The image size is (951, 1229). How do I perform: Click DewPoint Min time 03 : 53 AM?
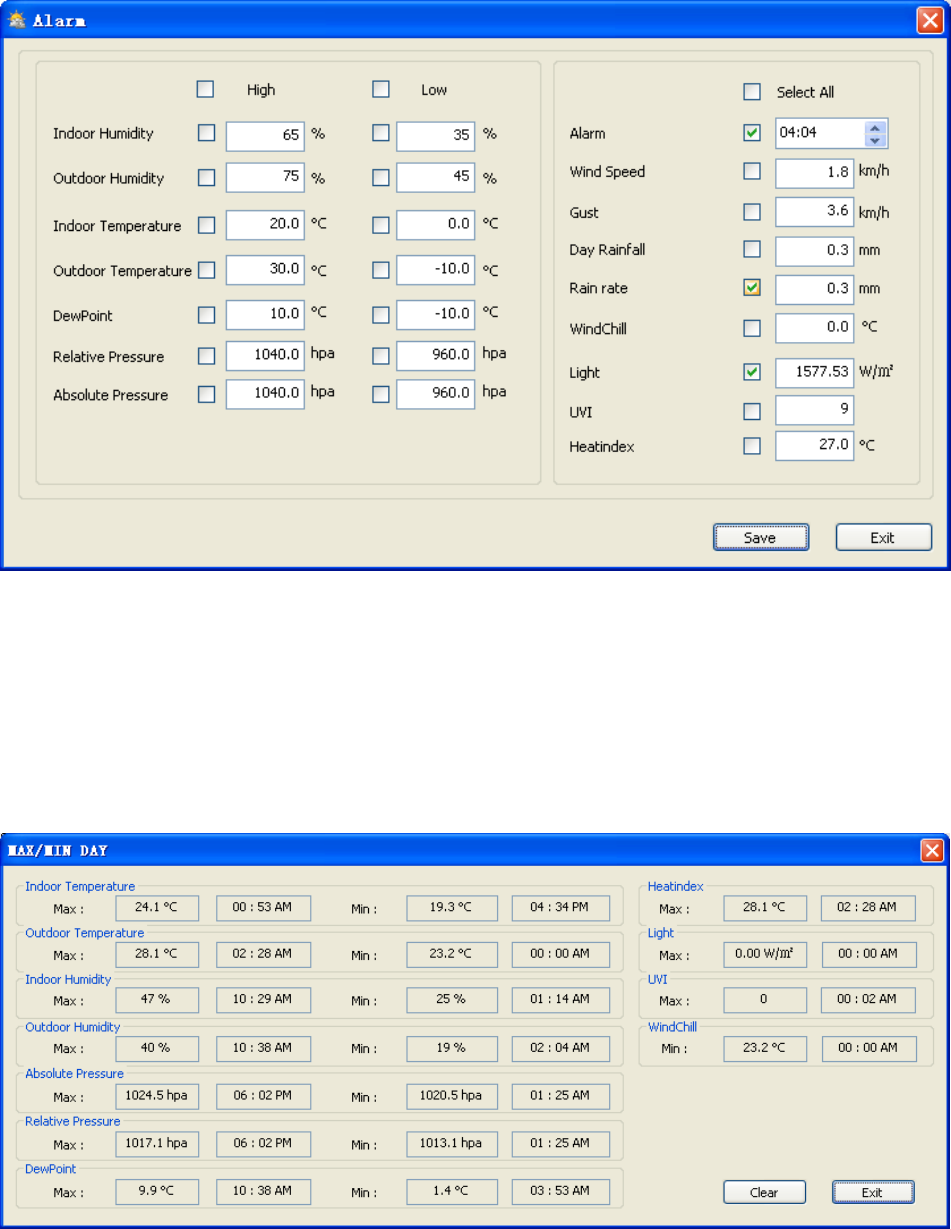pyautogui.click(x=561, y=1191)
